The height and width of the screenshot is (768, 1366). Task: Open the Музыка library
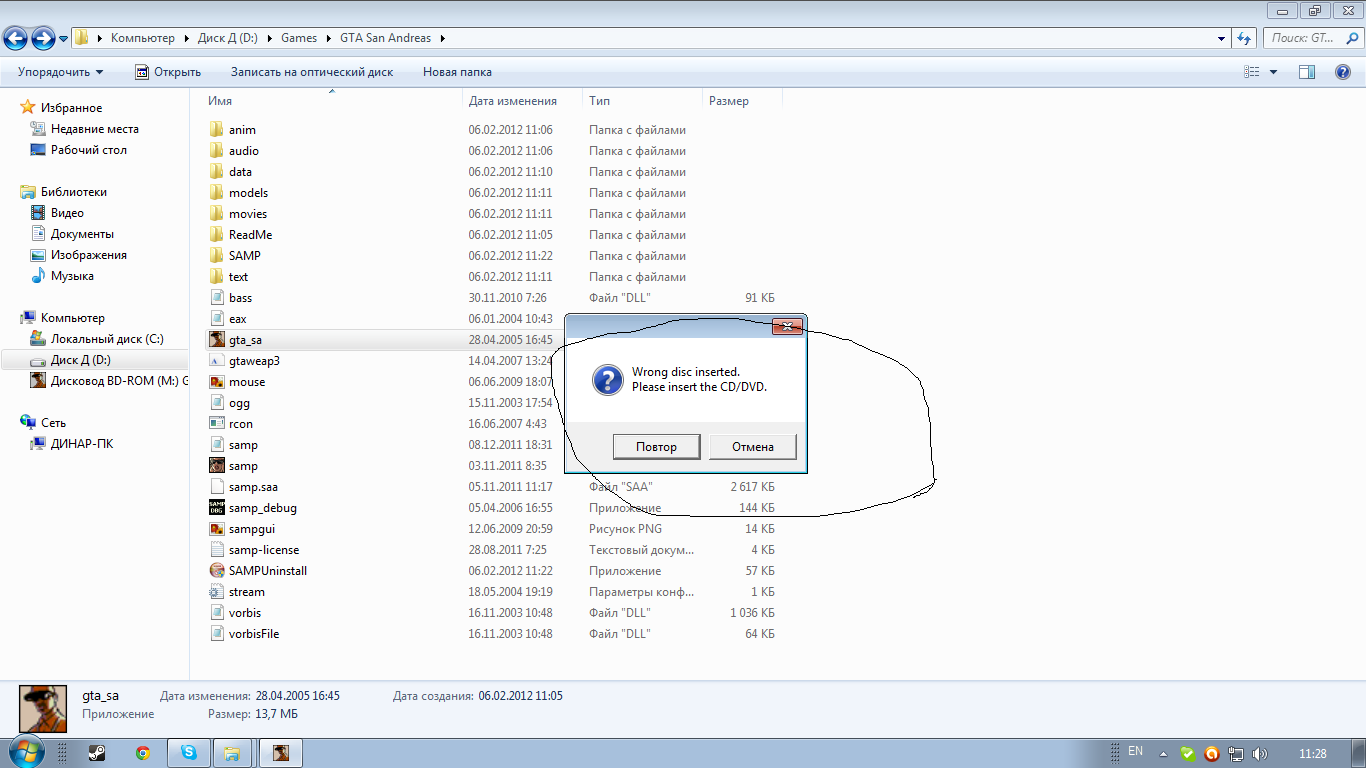coord(72,276)
